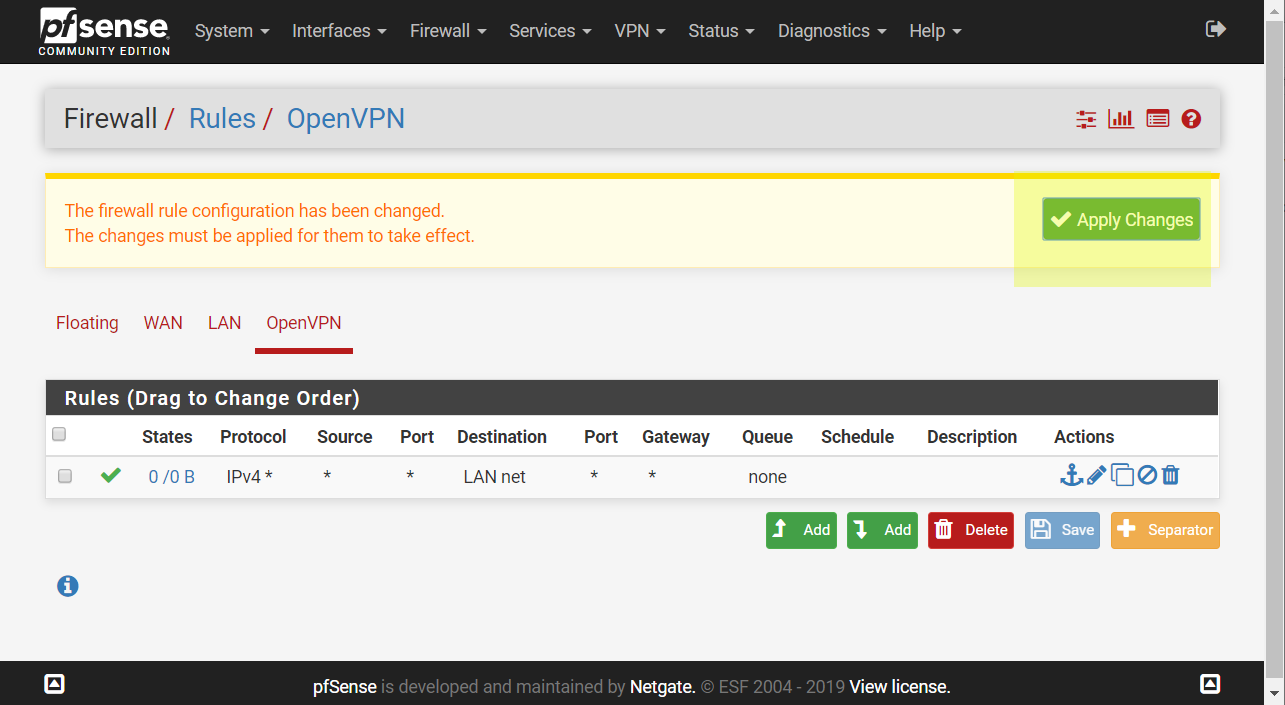The height and width of the screenshot is (705, 1285).
Task: Expand the Status menu
Action: tap(722, 31)
